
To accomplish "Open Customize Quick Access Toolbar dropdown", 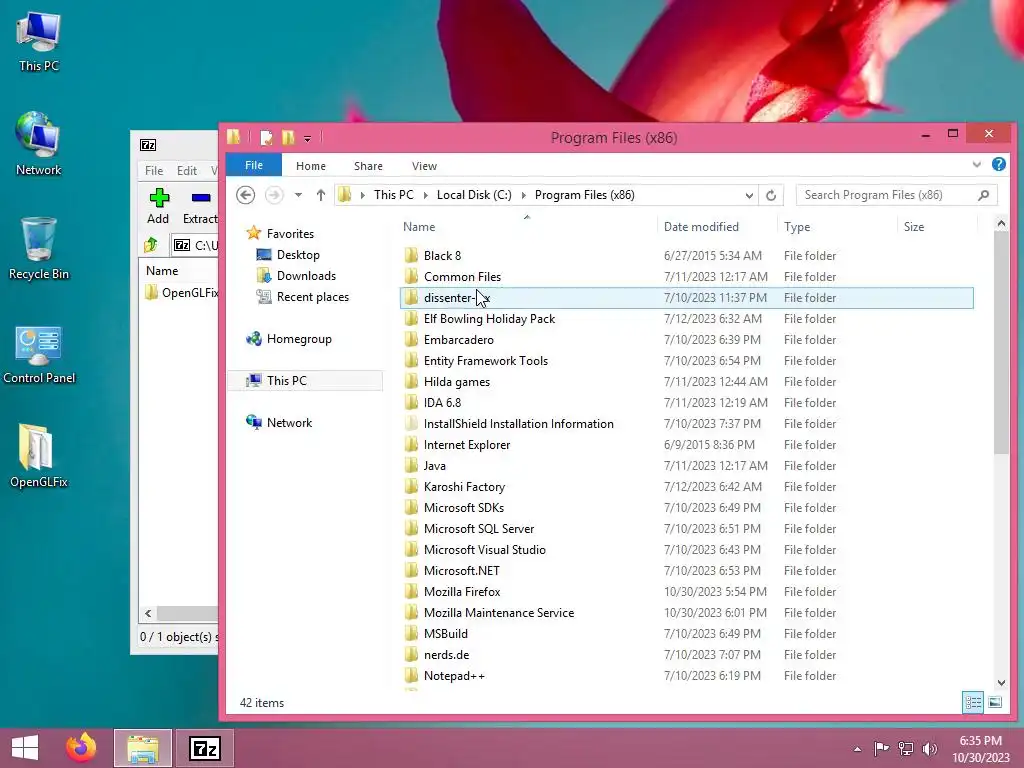I will click(307, 138).
